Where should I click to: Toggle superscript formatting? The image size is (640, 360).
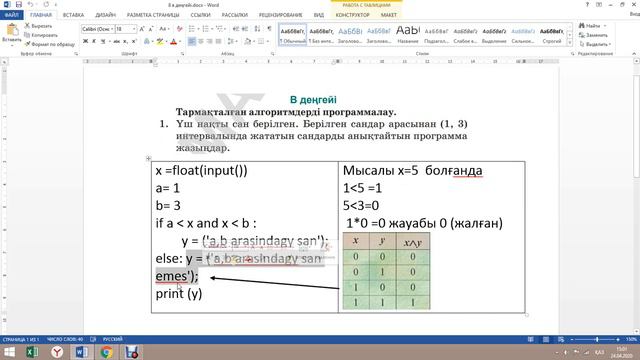pos(134,41)
